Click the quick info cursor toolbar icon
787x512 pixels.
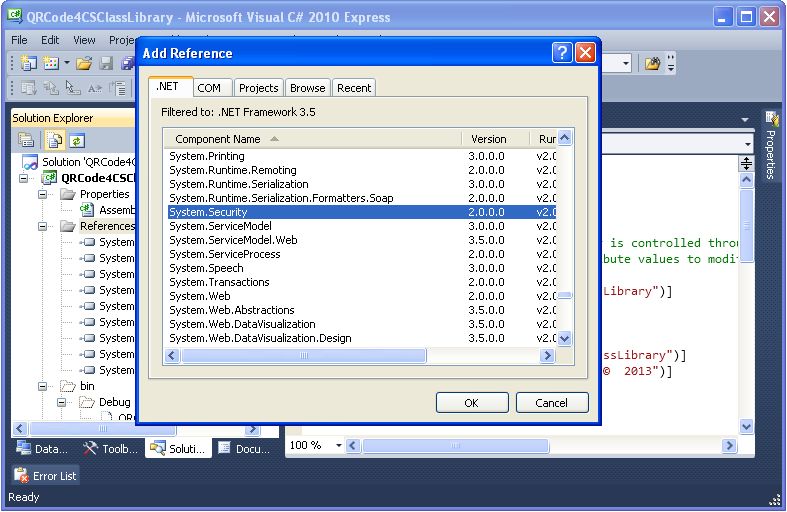tap(73, 88)
